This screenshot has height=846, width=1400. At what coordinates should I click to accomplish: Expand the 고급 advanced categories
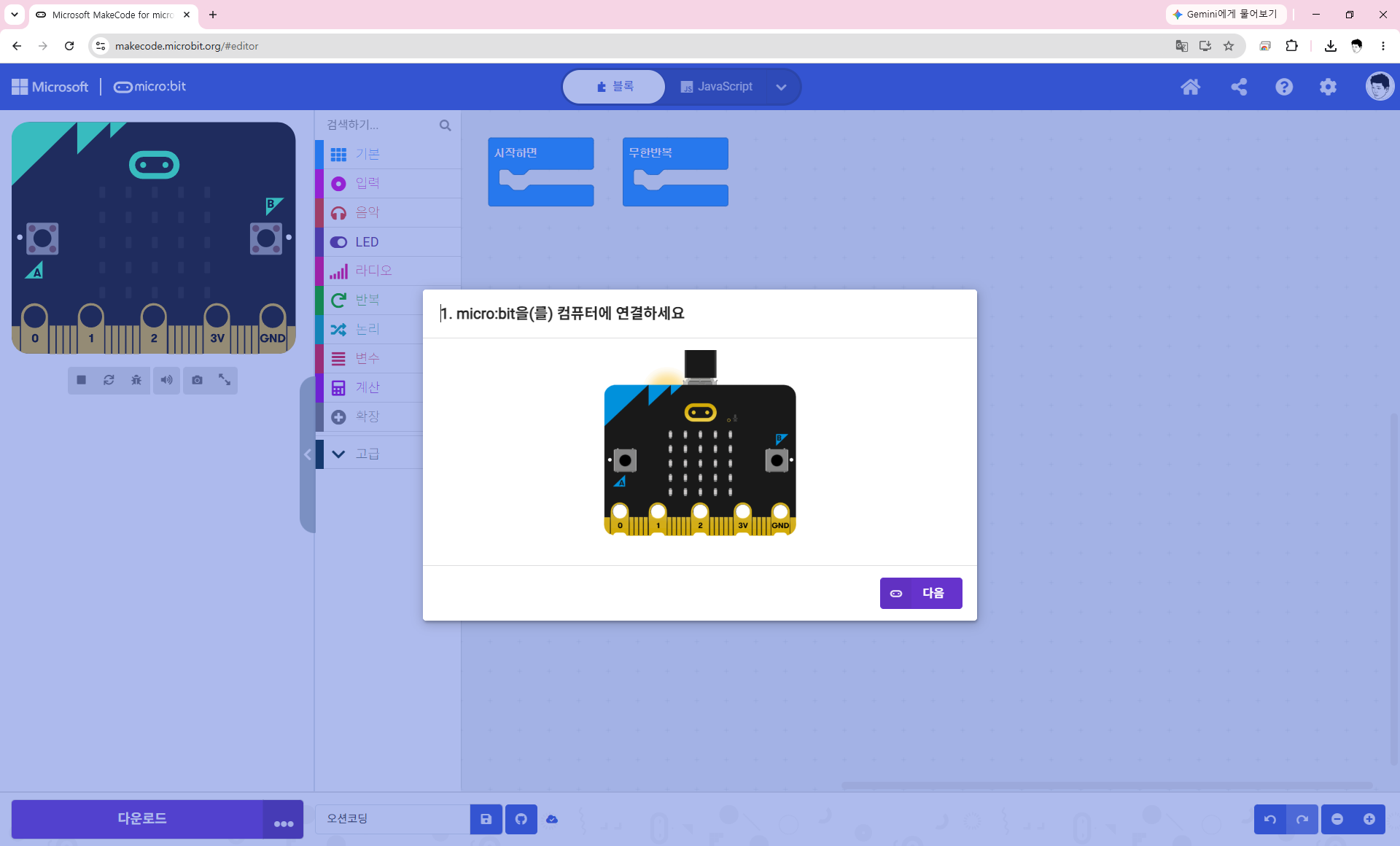tap(369, 454)
